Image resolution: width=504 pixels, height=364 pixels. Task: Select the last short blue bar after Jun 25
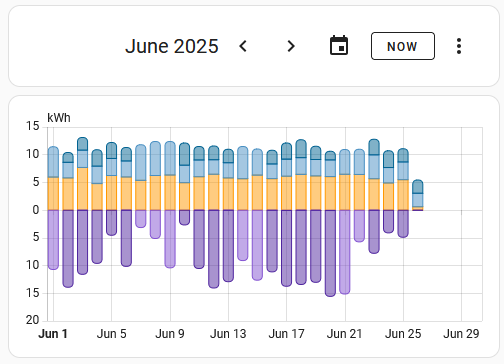click(418, 194)
